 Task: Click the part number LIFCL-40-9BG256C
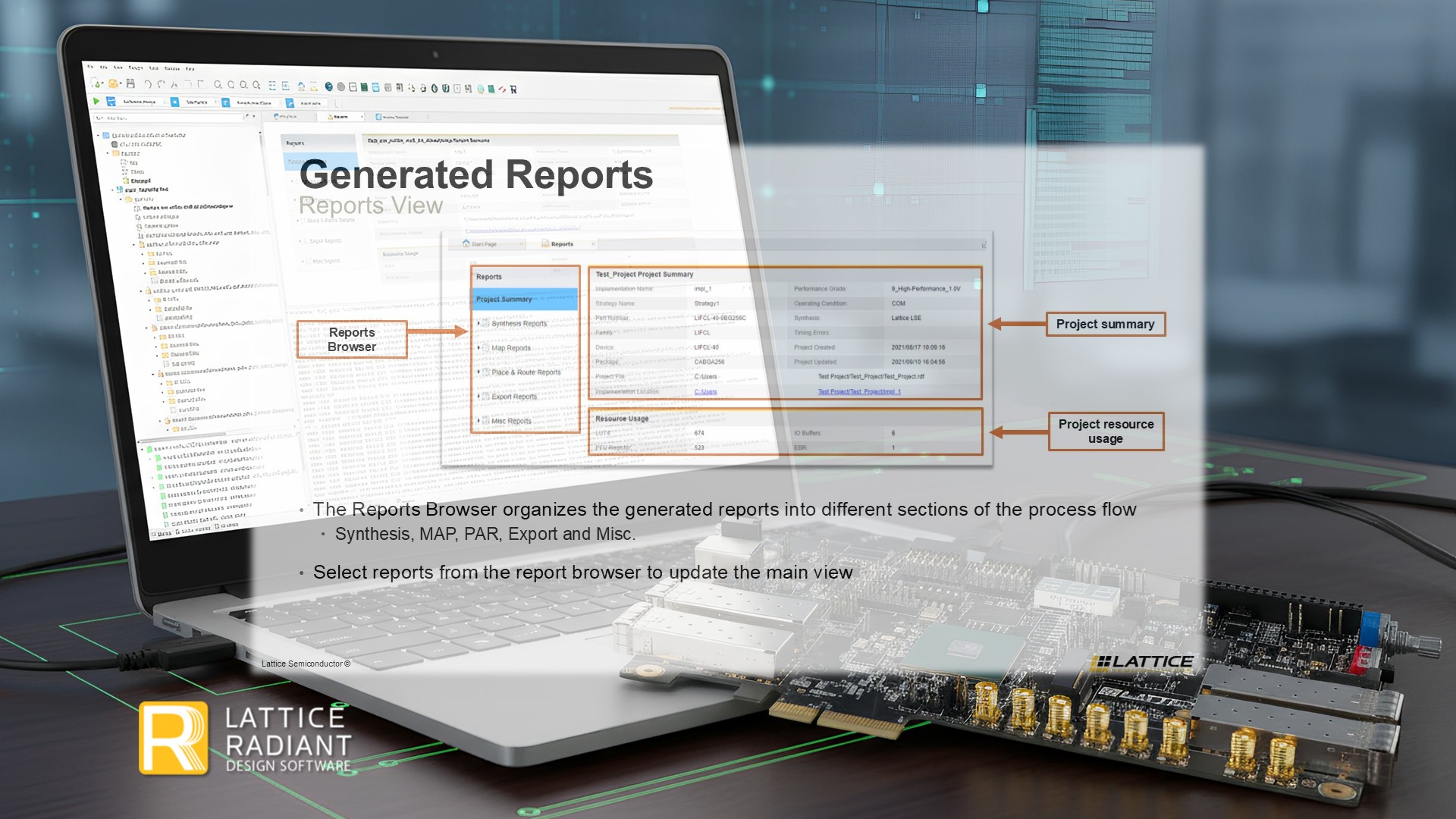point(720,318)
